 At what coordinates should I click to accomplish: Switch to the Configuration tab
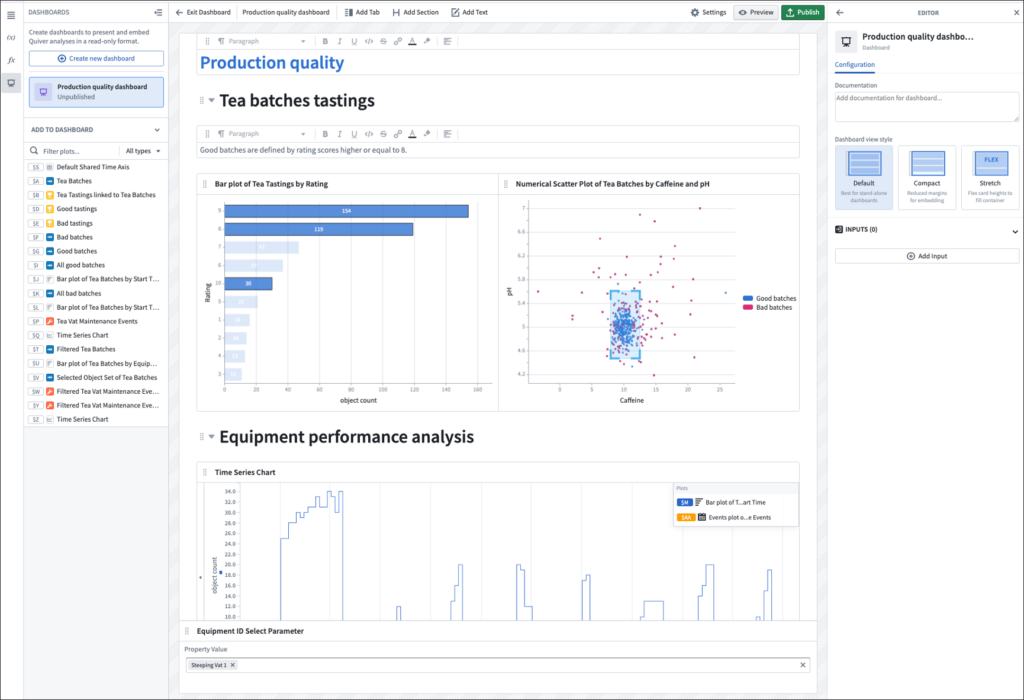tap(855, 65)
